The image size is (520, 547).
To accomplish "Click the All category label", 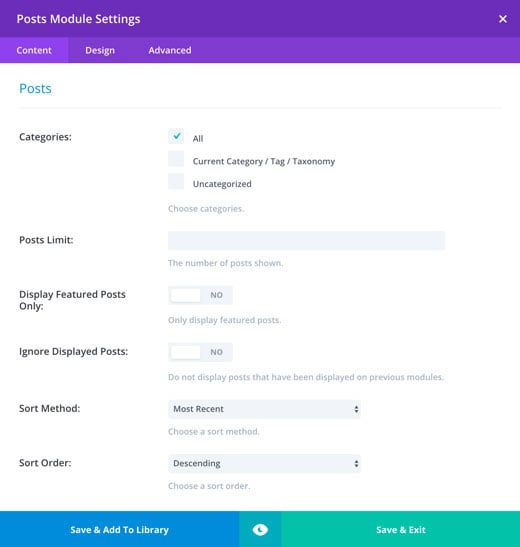I will pos(198,138).
